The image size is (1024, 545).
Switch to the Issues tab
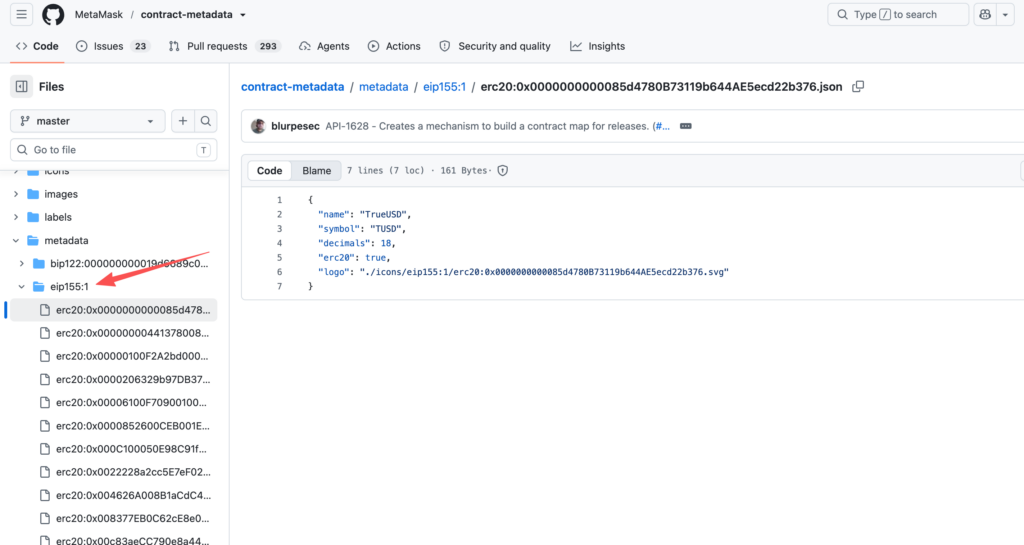coord(112,46)
